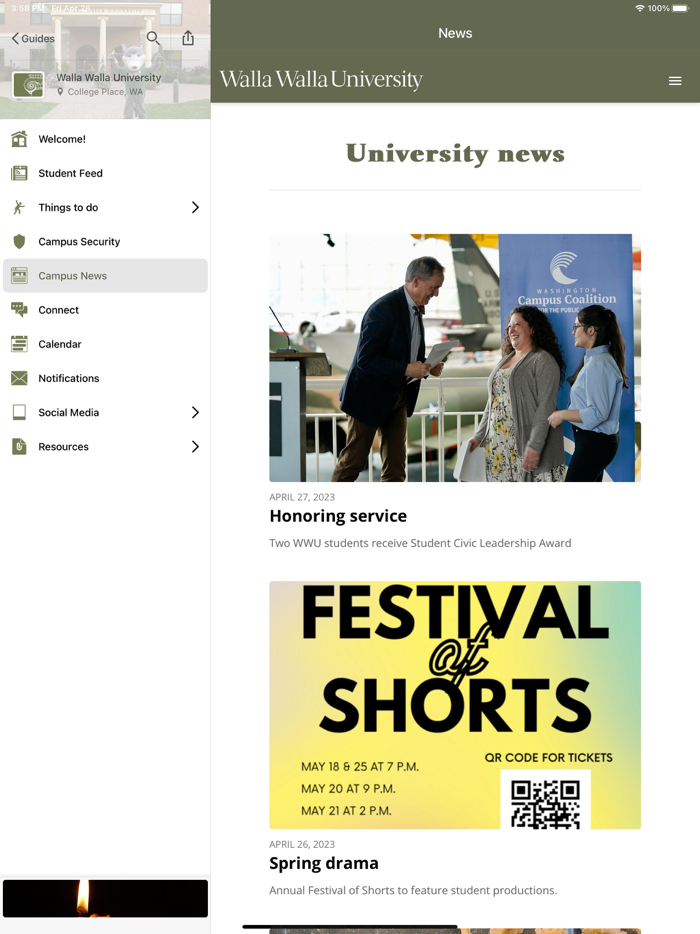Open the hamburger menu in the site header
700x934 pixels.
click(x=675, y=81)
